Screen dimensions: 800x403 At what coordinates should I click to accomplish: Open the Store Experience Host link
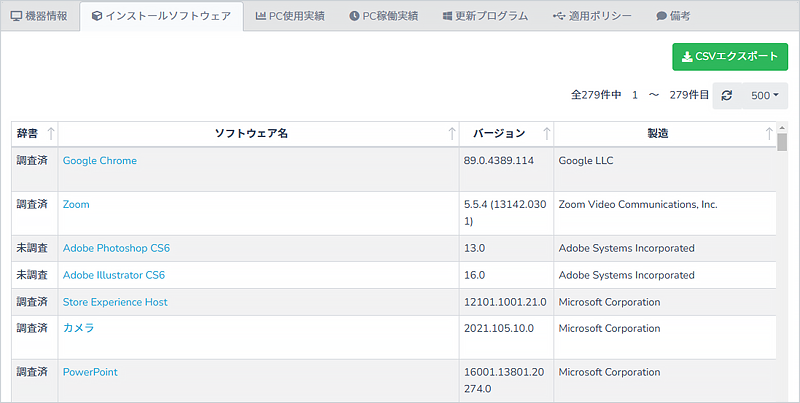(115, 302)
